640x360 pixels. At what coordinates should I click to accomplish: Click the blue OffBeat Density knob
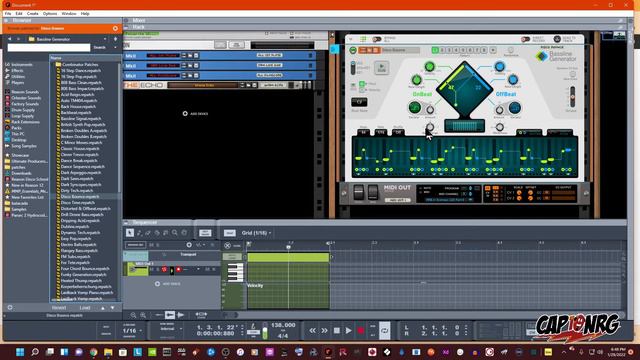click(x=500, y=67)
